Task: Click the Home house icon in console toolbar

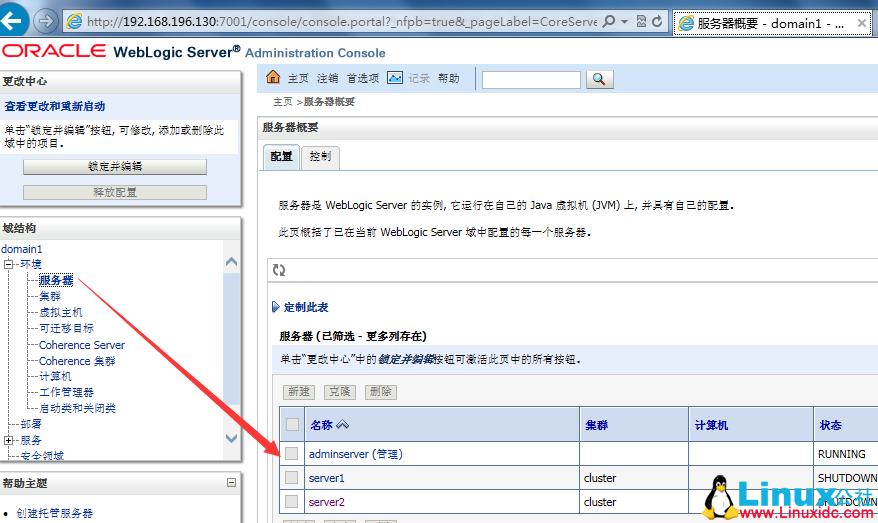Action: tap(273, 77)
